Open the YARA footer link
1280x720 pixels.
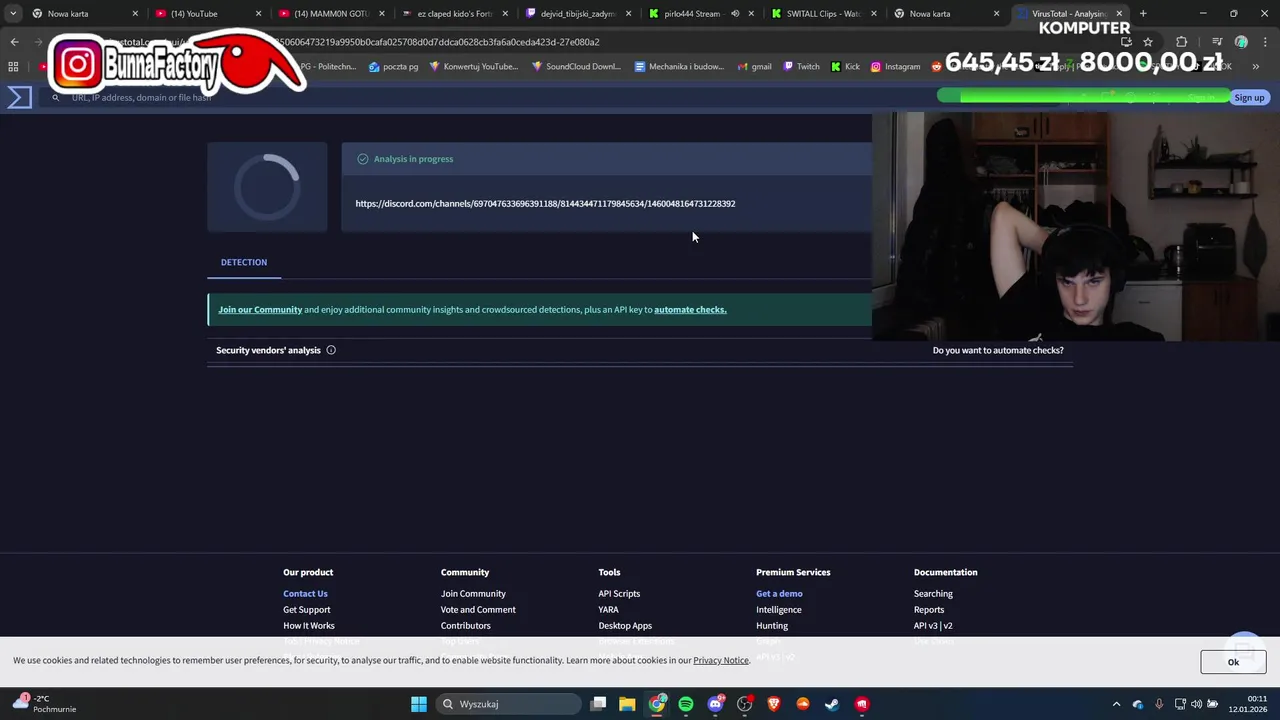click(608, 610)
